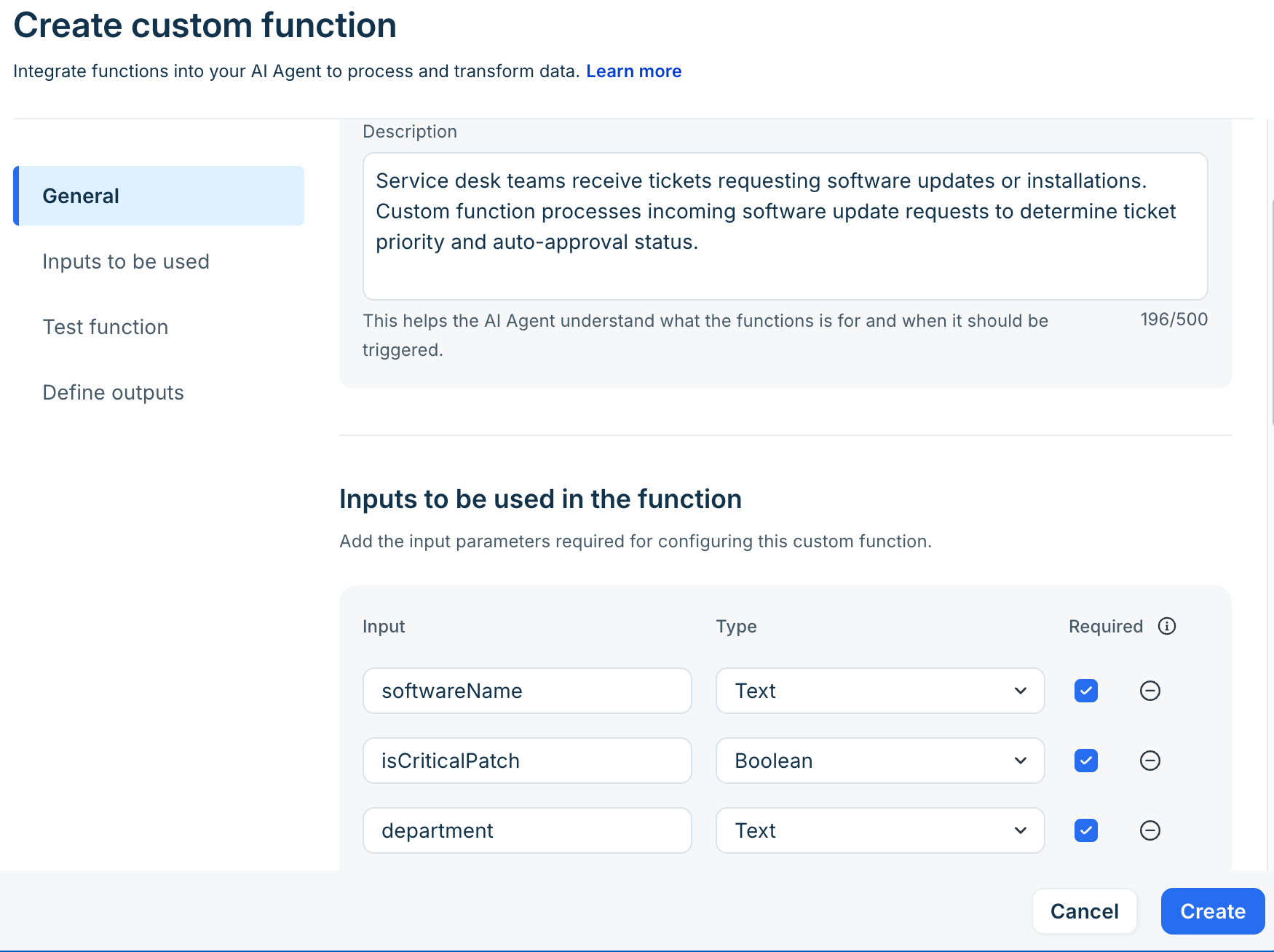Click the Create custom function title
The image size is (1274, 952).
tap(205, 25)
